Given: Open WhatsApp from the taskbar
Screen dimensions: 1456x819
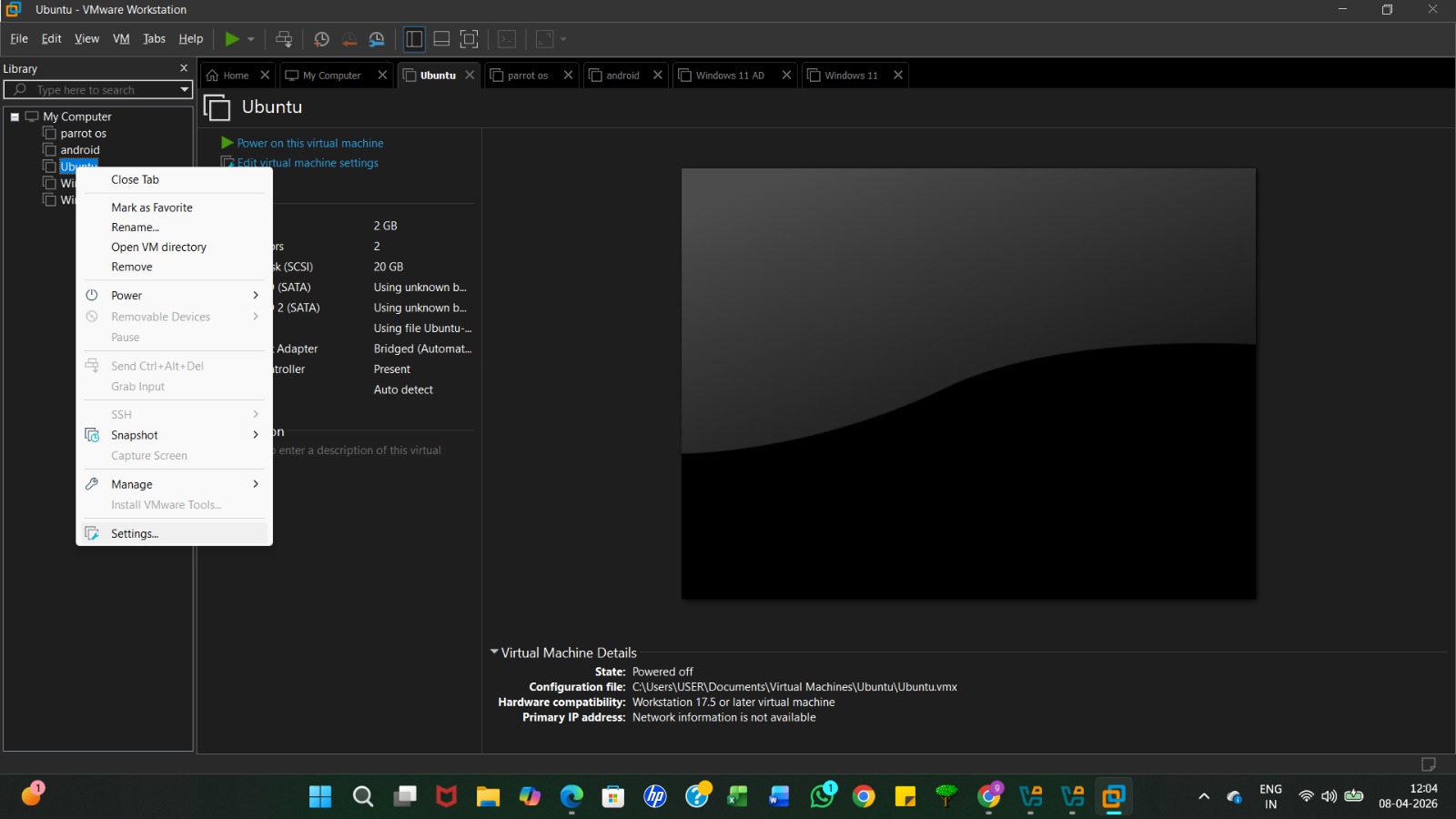Looking at the screenshot, I should tap(823, 797).
